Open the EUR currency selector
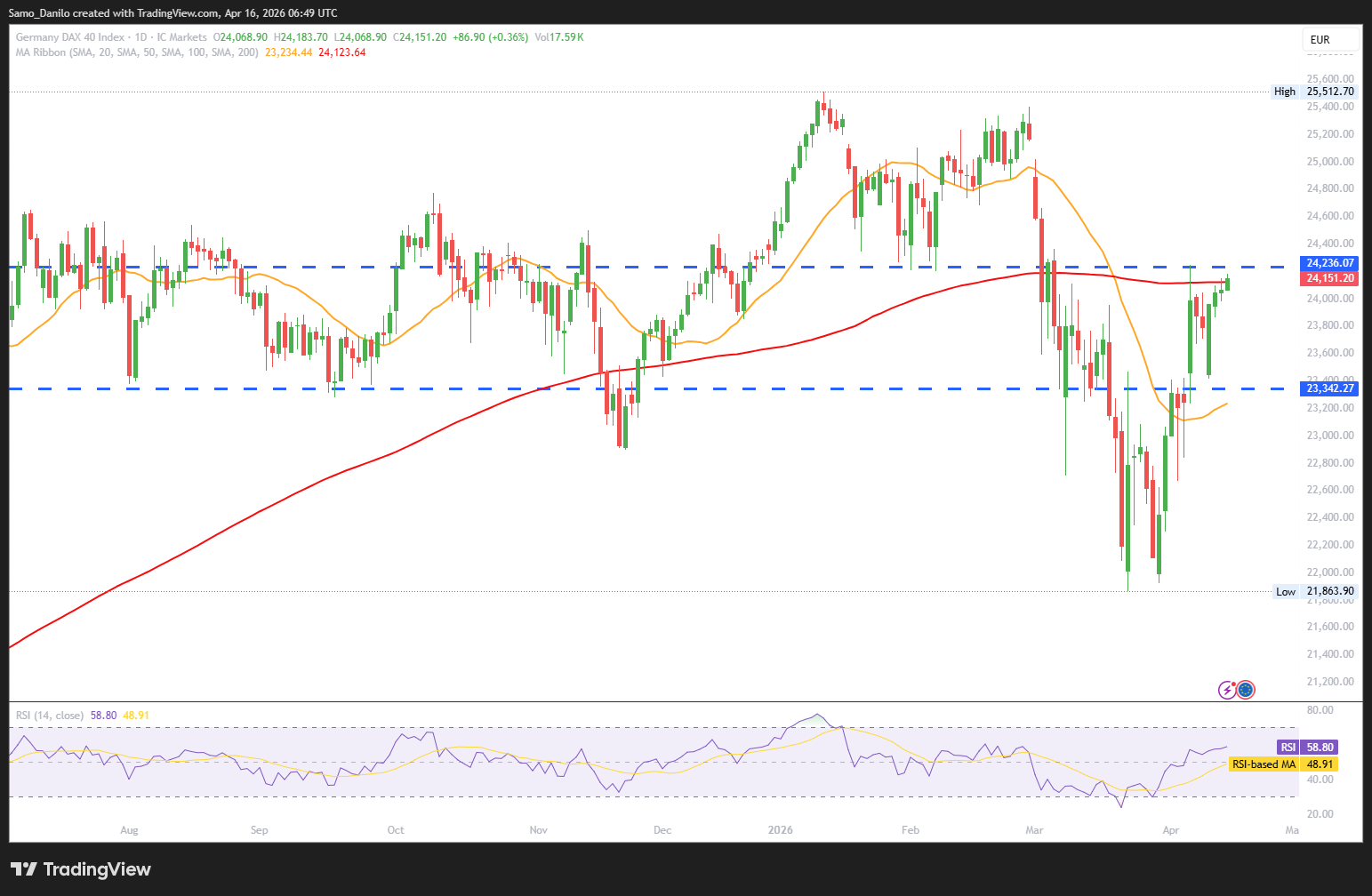The width and height of the screenshot is (1372, 896). 1331,39
